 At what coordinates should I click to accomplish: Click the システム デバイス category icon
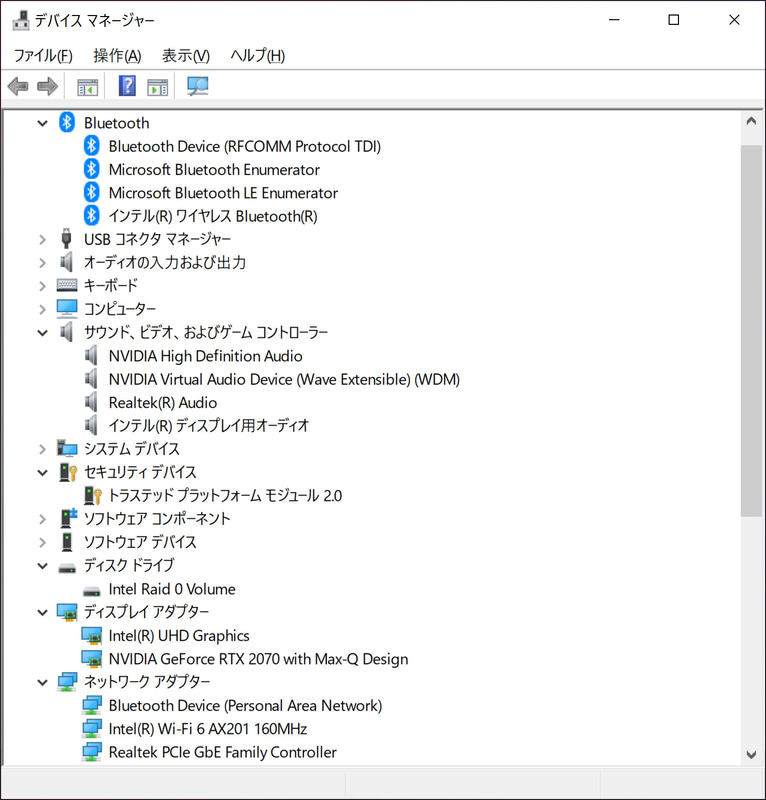[x=67, y=448]
